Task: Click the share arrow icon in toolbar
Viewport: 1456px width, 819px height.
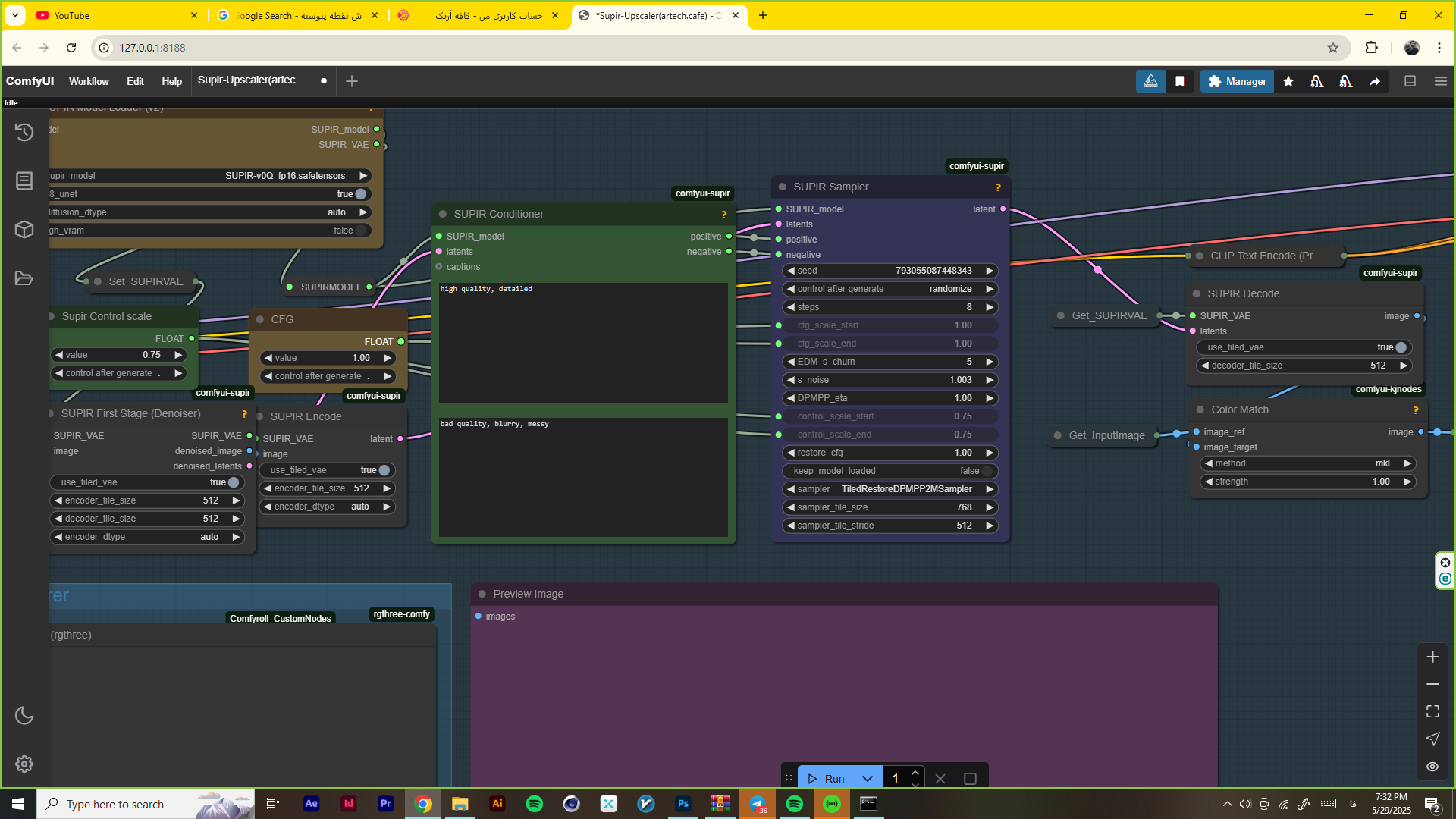Action: click(x=1375, y=81)
